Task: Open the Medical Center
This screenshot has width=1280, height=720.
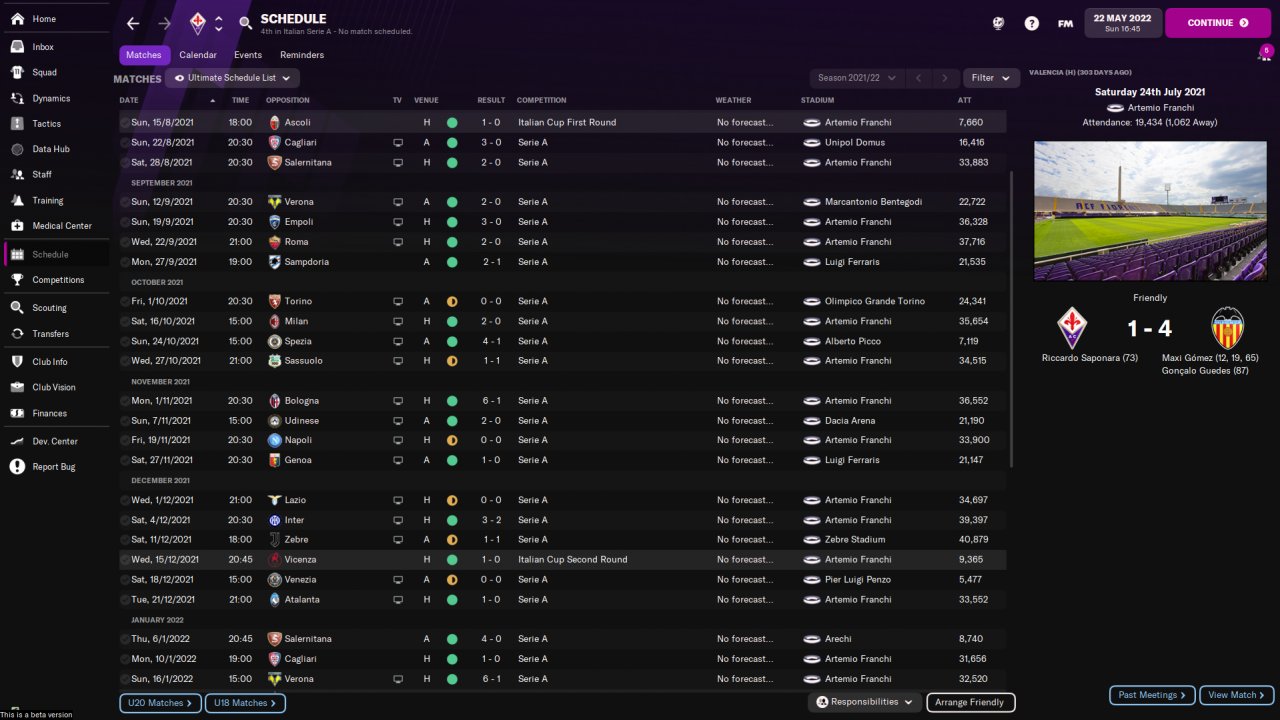Action: pos(55,226)
